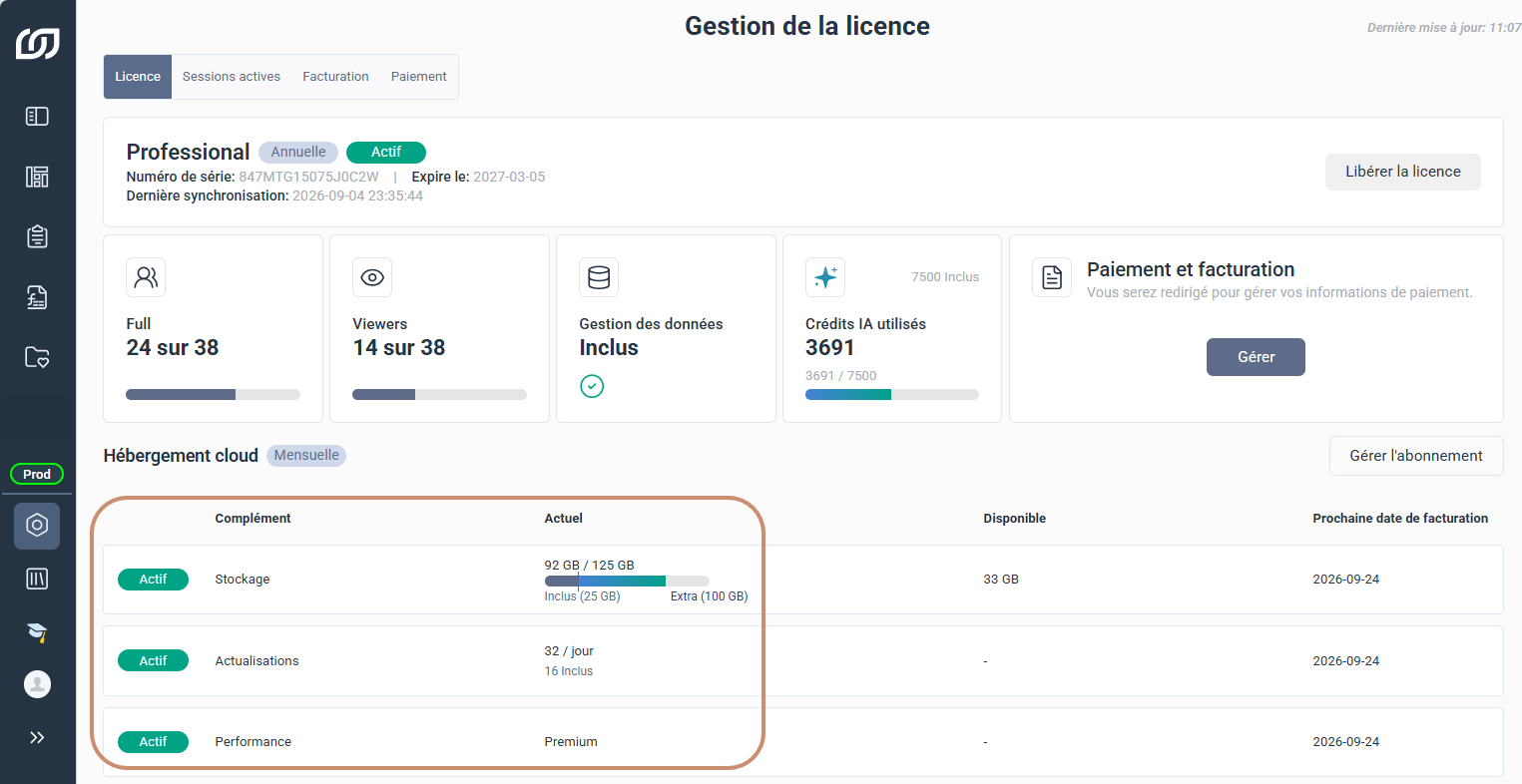Click the AI credits sparkle icon

825,277
